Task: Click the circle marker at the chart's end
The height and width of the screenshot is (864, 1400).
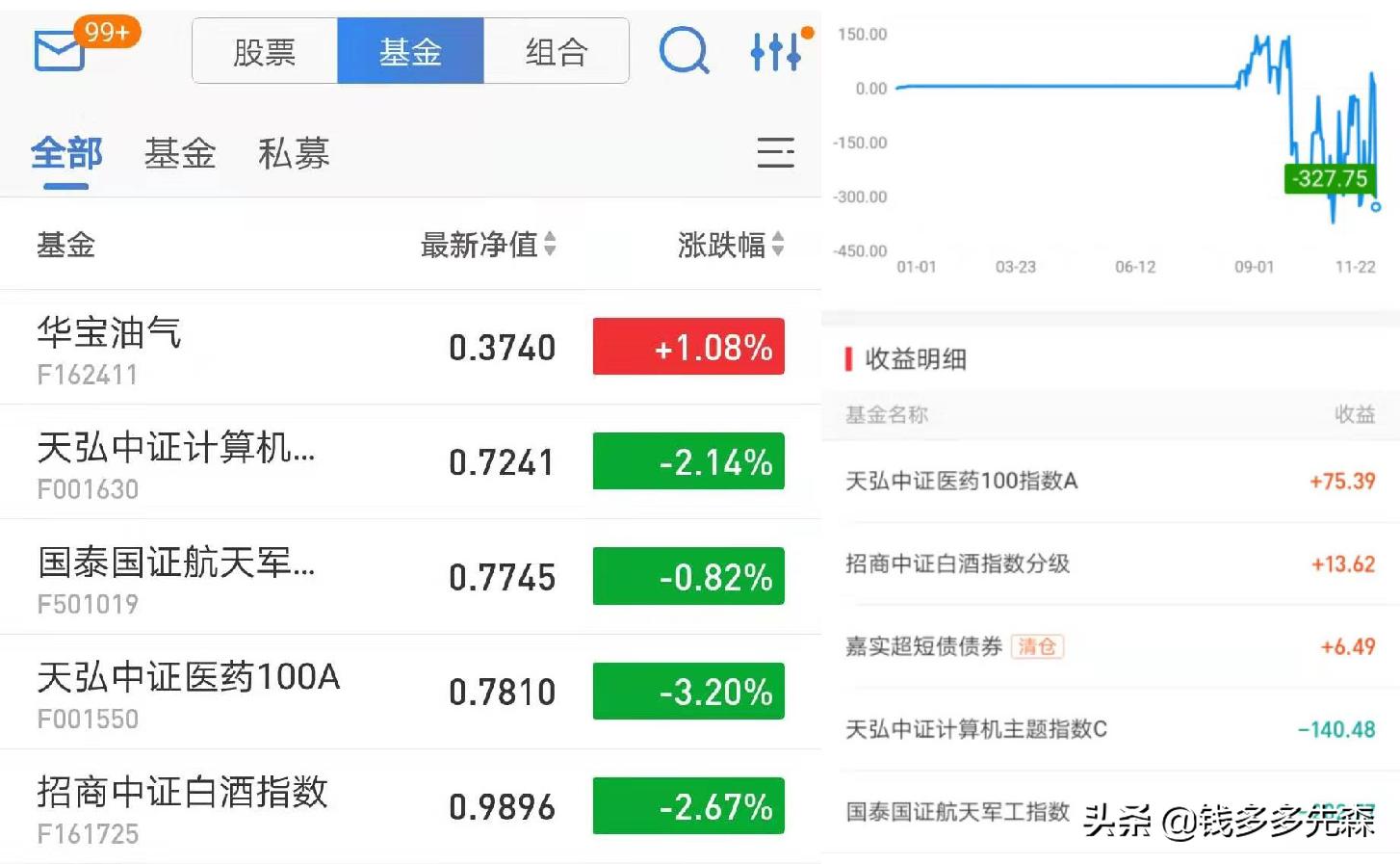Action: click(1375, 205)
